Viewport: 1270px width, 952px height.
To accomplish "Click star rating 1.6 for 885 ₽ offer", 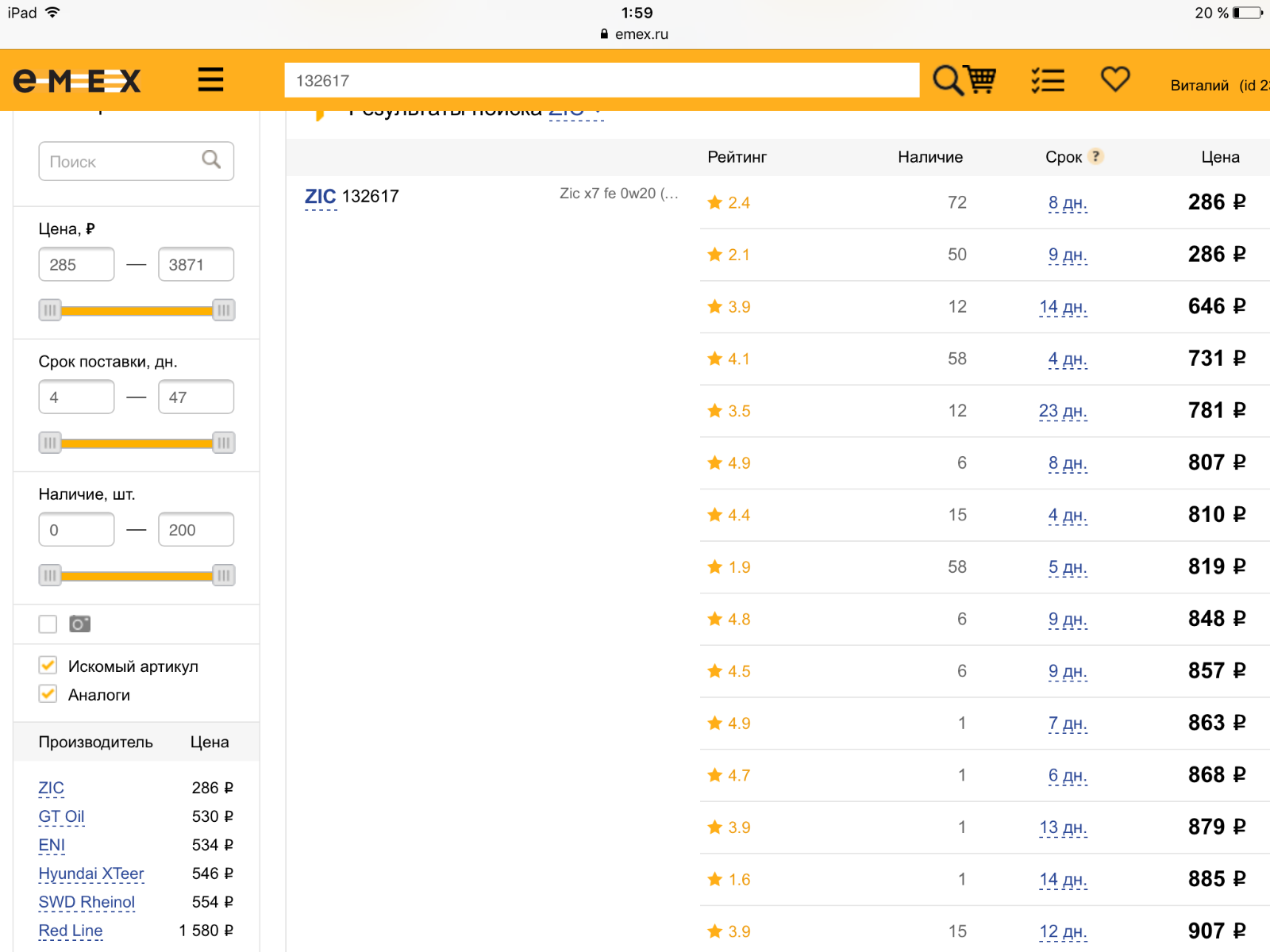I will pos(729,879).
